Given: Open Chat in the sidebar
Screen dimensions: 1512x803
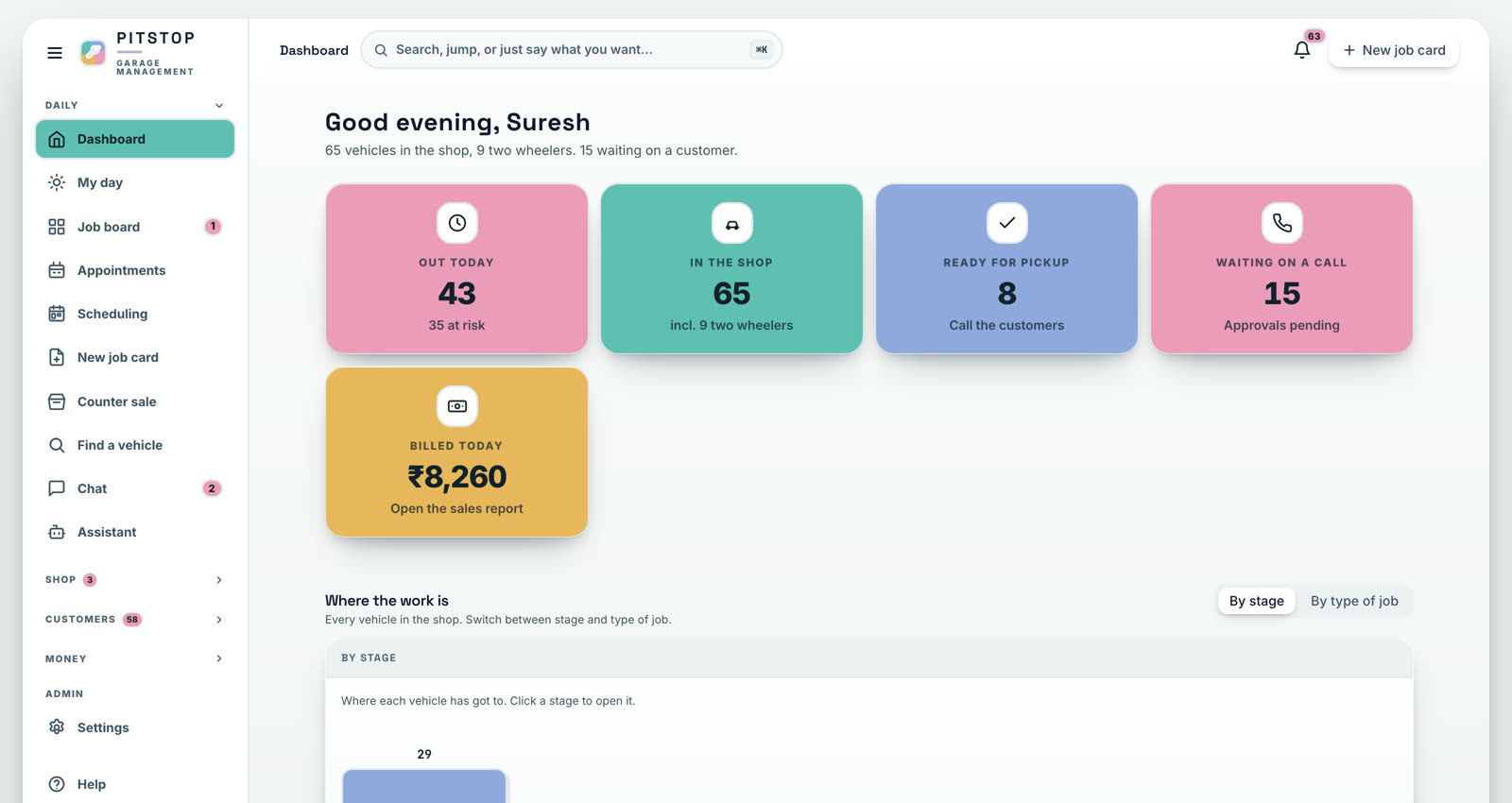Looking at the screenshot, I should pyautogui.click(x=135, y=488).
